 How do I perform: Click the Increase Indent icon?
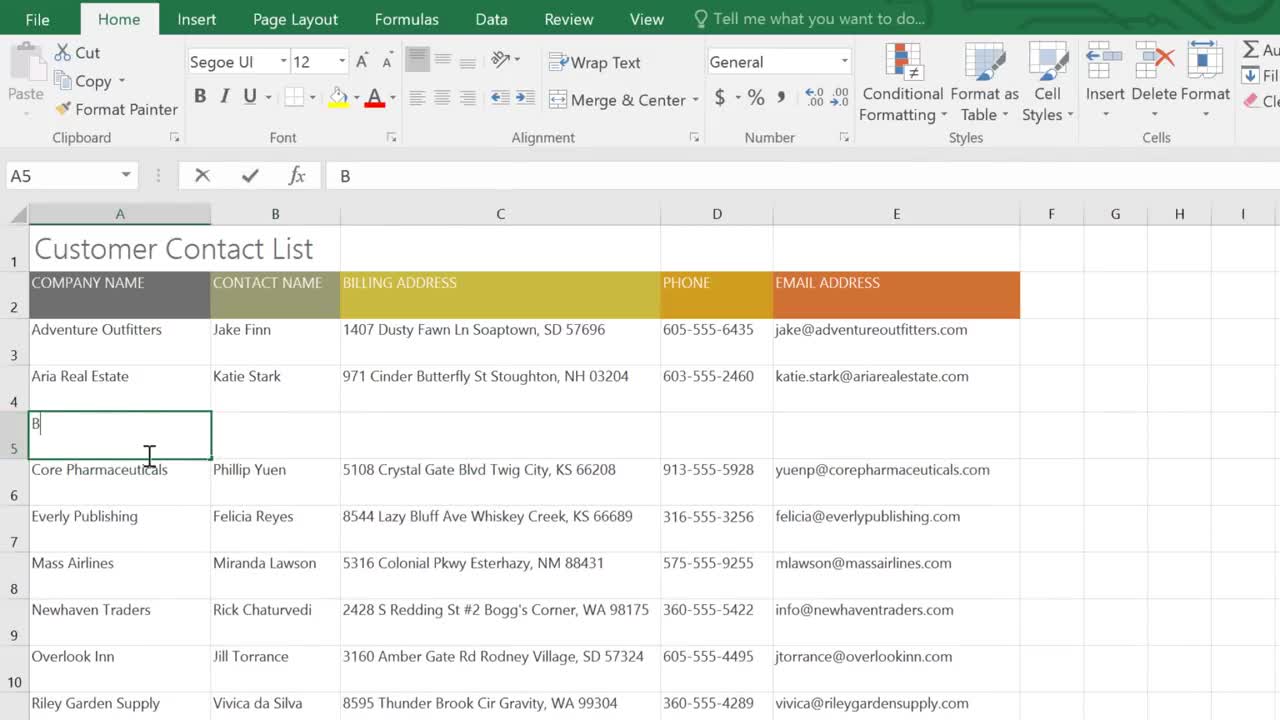(527, 98)
